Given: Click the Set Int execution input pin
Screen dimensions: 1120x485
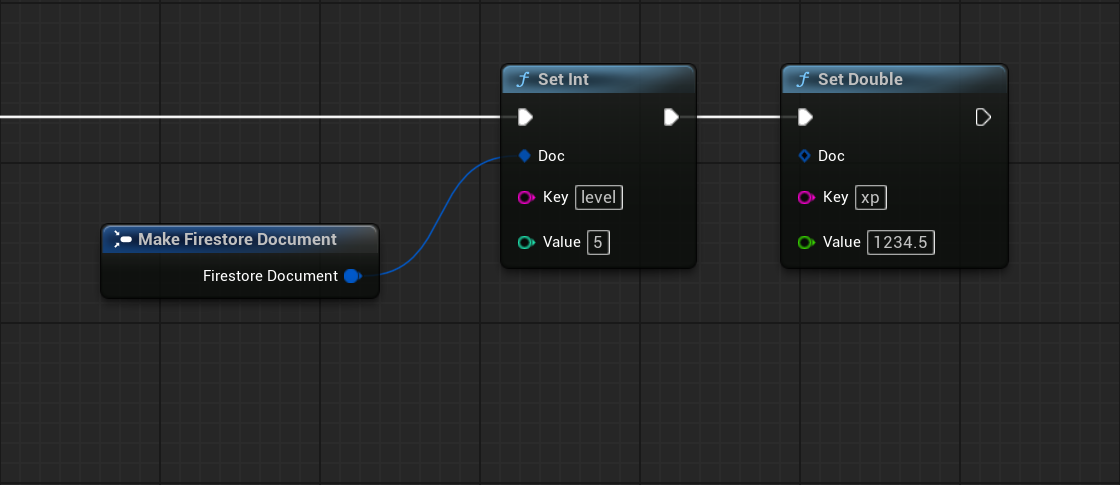Looking at the screenshot, I should (x=525, y=118).
